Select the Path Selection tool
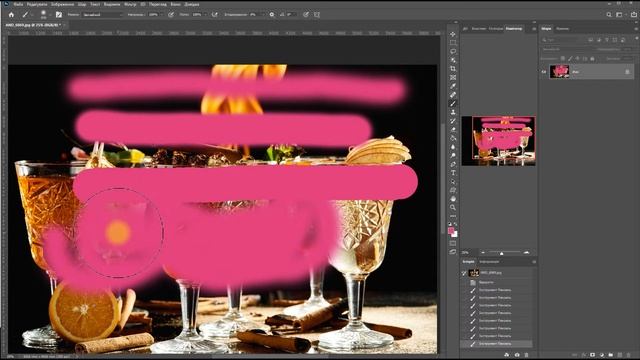Viewport: 640px width, 360px height. coord(453,182)
